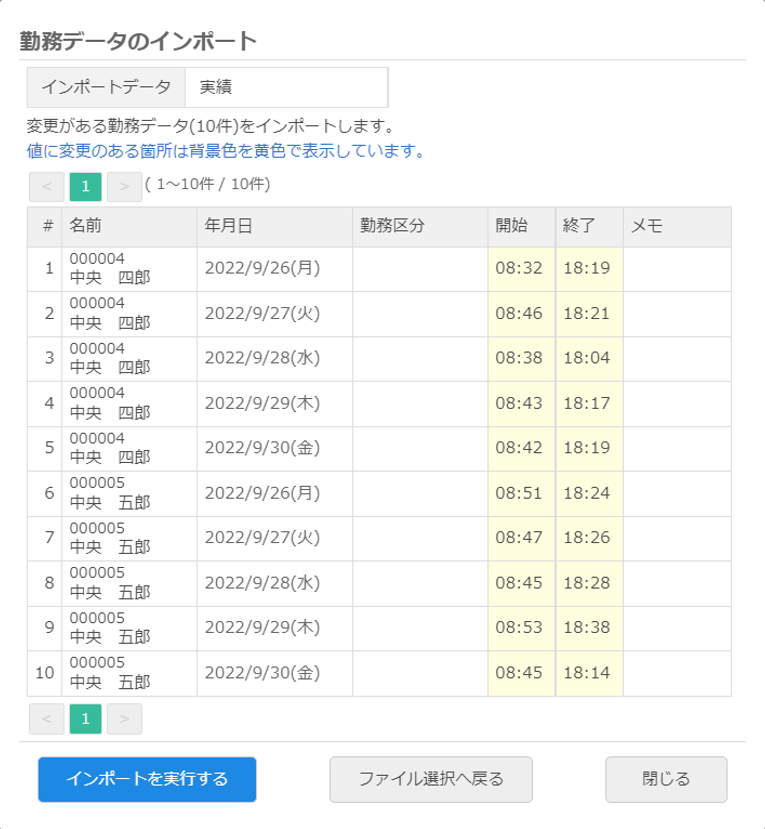
Task: Click the bottom previous-page arrow
Action: tap(44, 719)
